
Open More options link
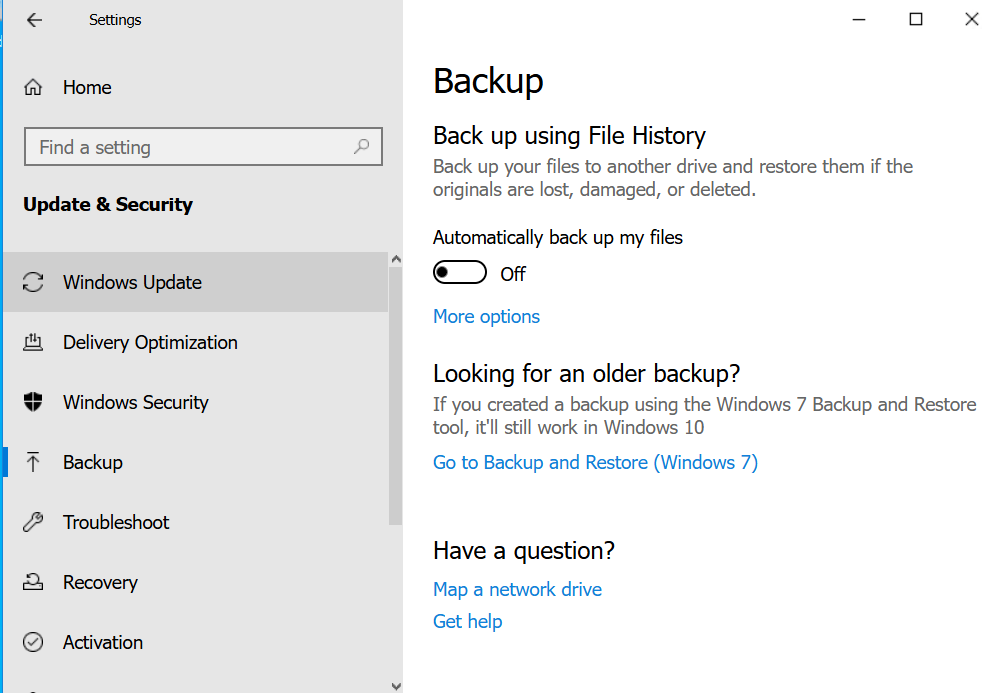coord(486,317)
